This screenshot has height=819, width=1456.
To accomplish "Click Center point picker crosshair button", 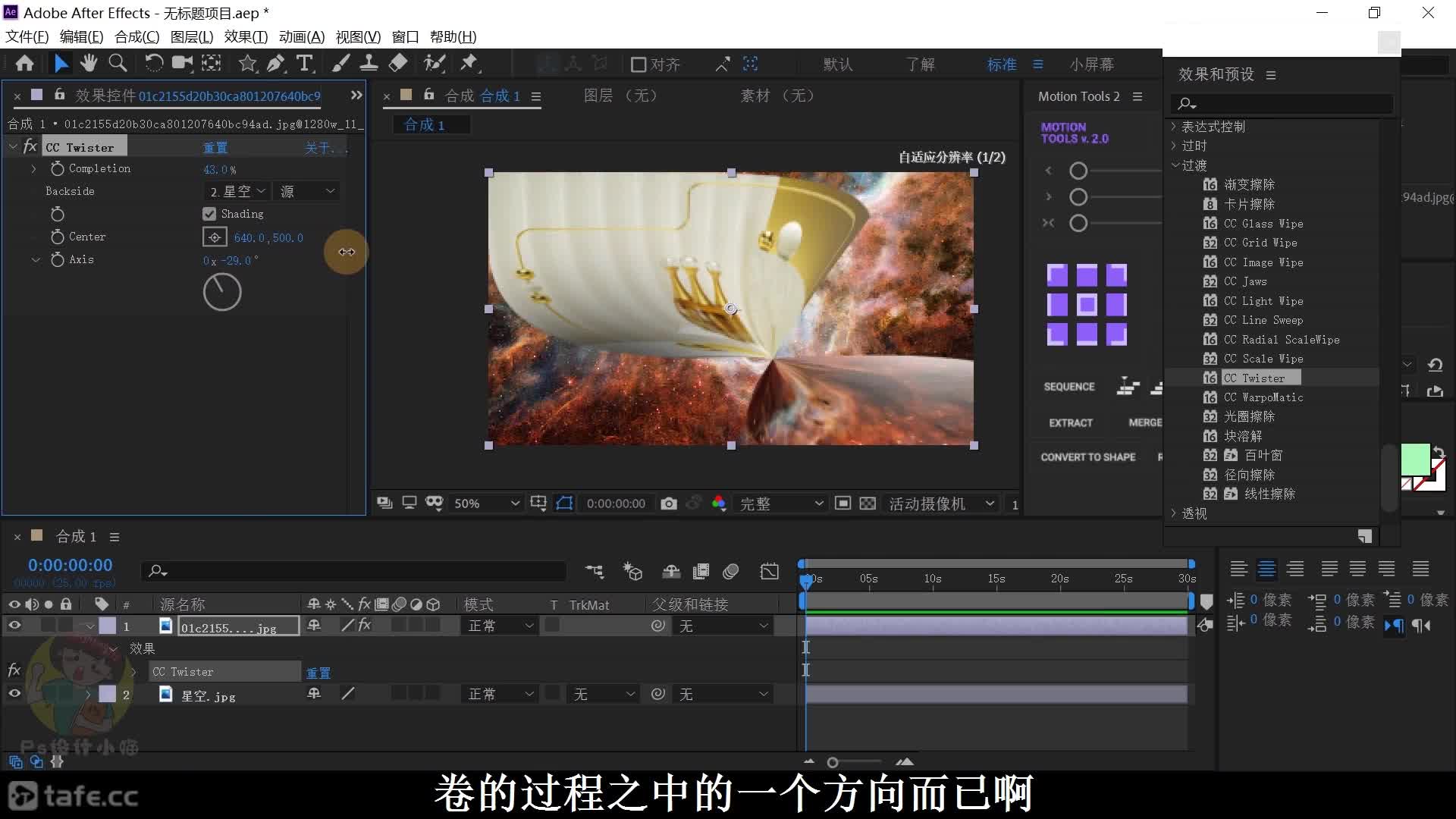I will click(215, 237).
